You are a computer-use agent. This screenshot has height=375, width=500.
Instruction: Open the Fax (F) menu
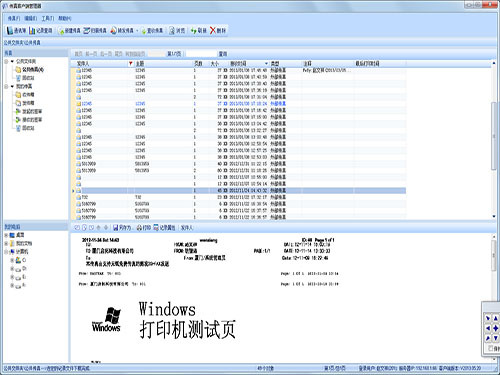click(x=14, y=18)
